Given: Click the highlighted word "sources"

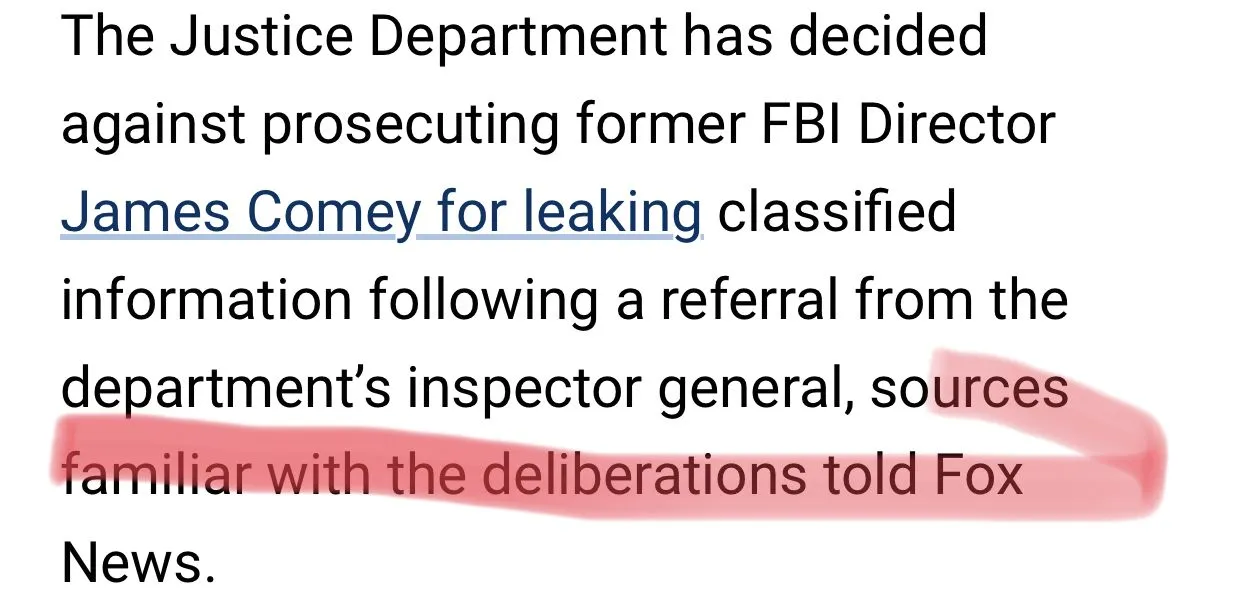Looking at the screenshot, I should click(x=969, y=388).
